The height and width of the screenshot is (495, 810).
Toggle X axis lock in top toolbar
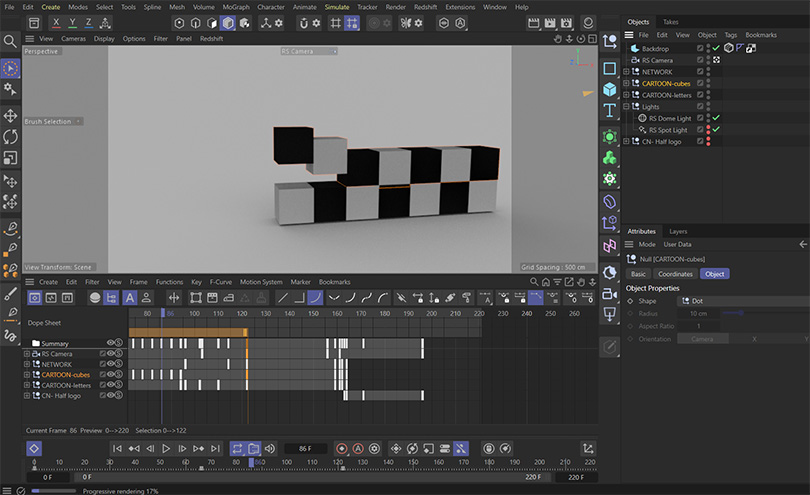click(x=58, y=22)
